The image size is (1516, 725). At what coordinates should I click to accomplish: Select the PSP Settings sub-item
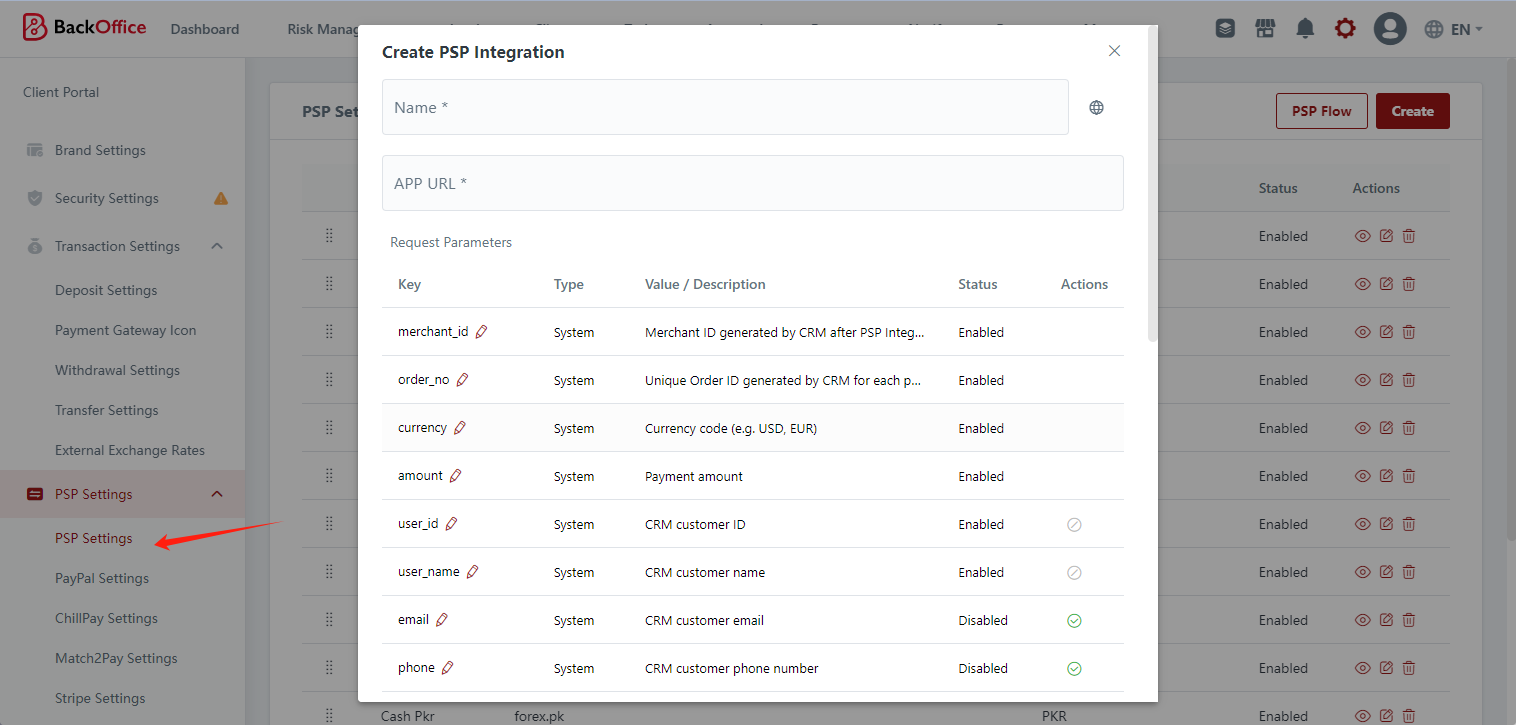click(94, 538)
